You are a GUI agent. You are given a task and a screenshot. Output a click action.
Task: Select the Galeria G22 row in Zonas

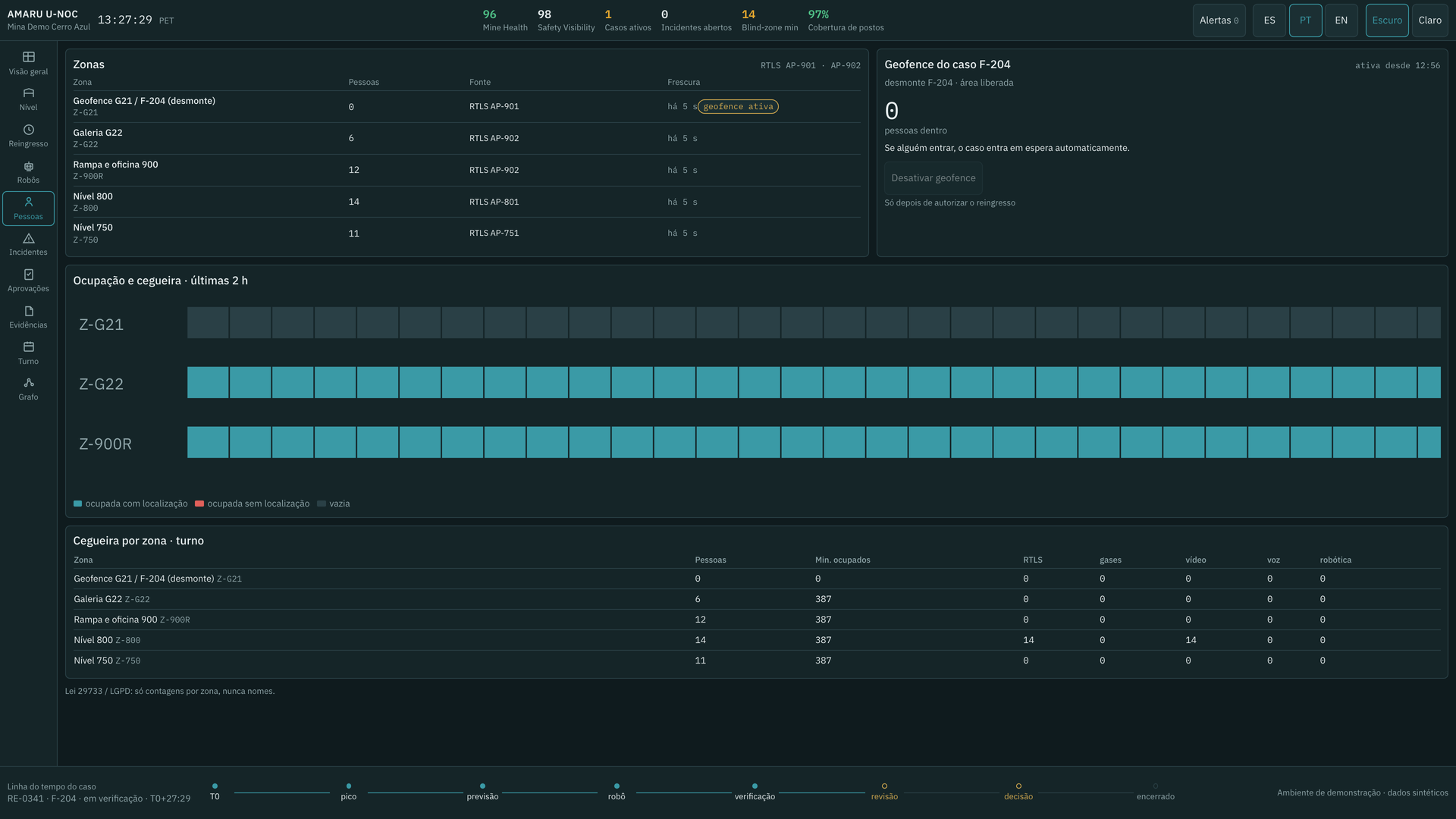coord(466,138)
